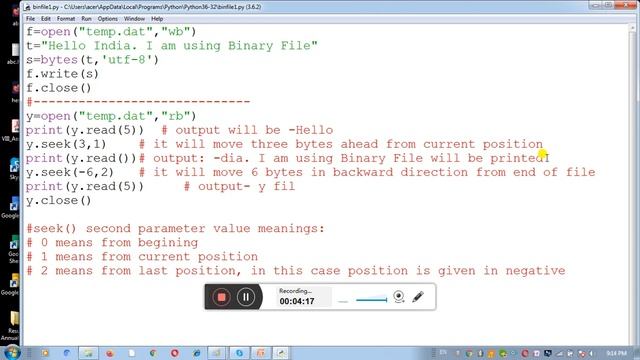Open the volume icon in the system tray
The image size is (640, 360).
pyautogui.click(x=591, y=353)
